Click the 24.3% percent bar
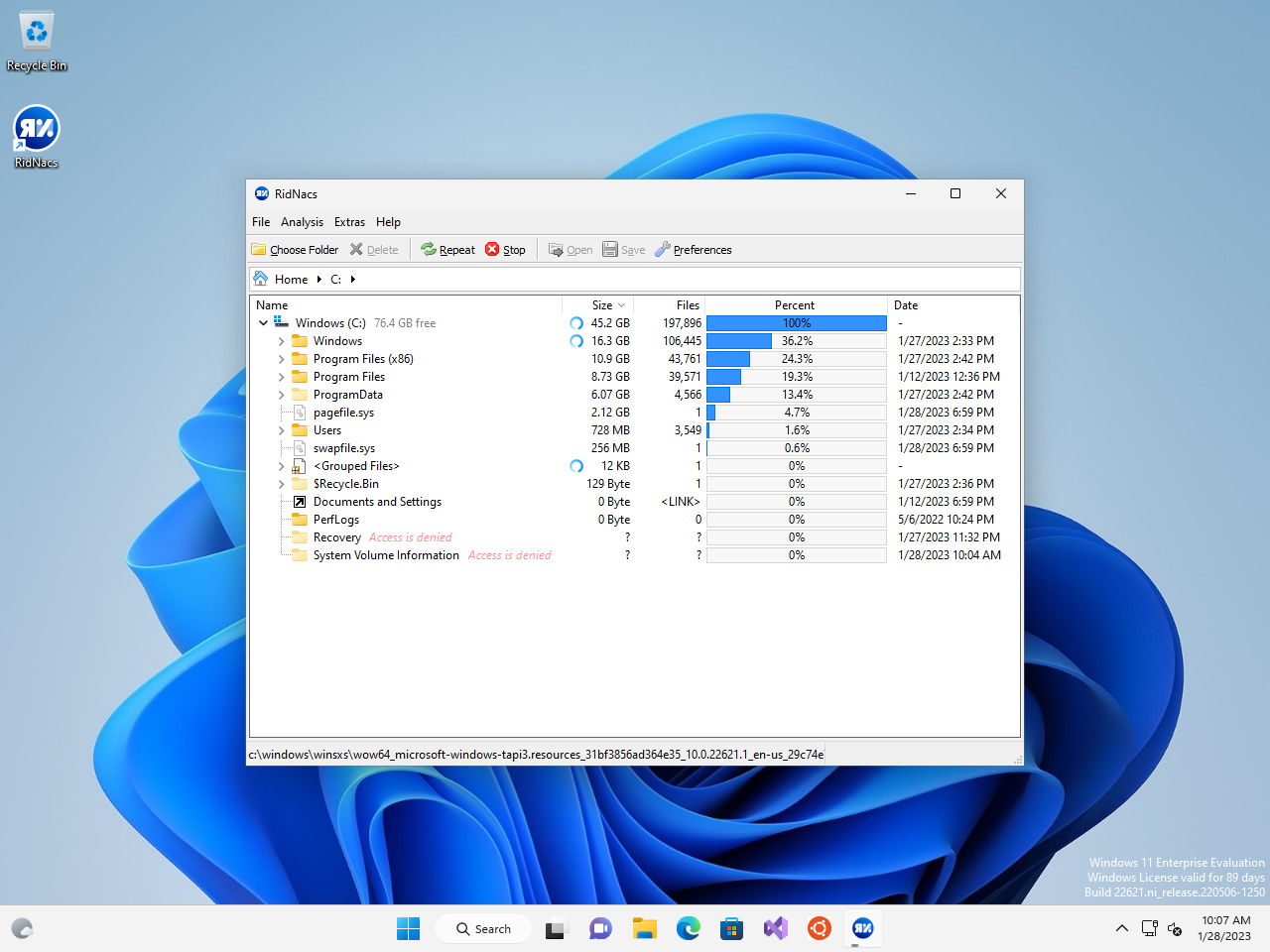Viewport: 1270px width, 952px height. [x=796, y=359]
